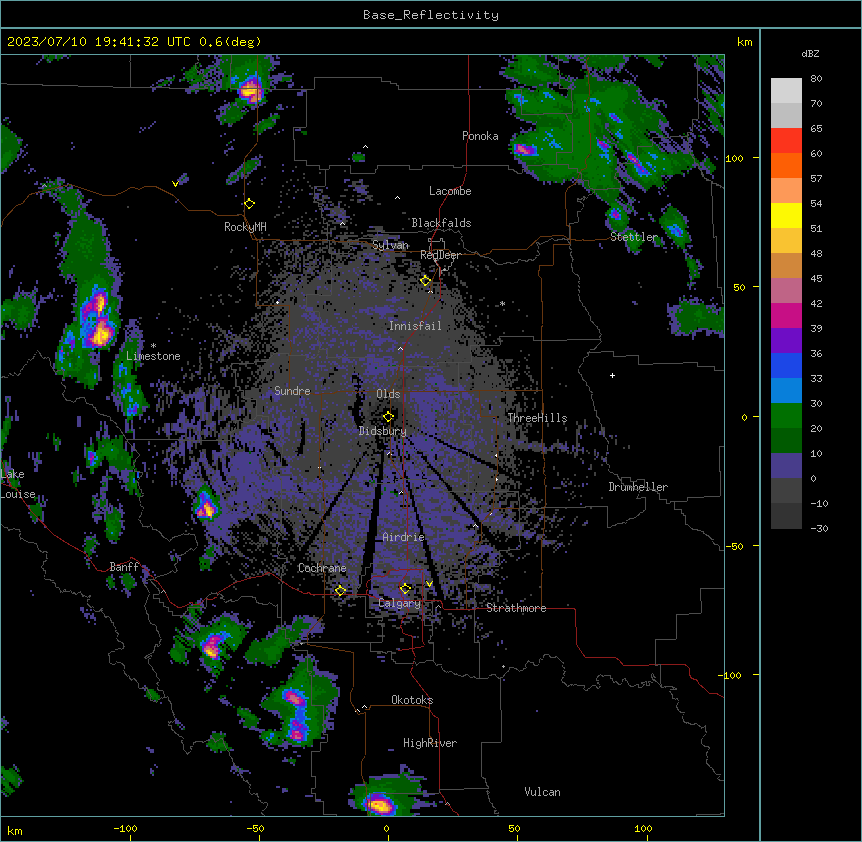862x842 pixels.
Task: Select the Ponoka city label
Action: 480,136
